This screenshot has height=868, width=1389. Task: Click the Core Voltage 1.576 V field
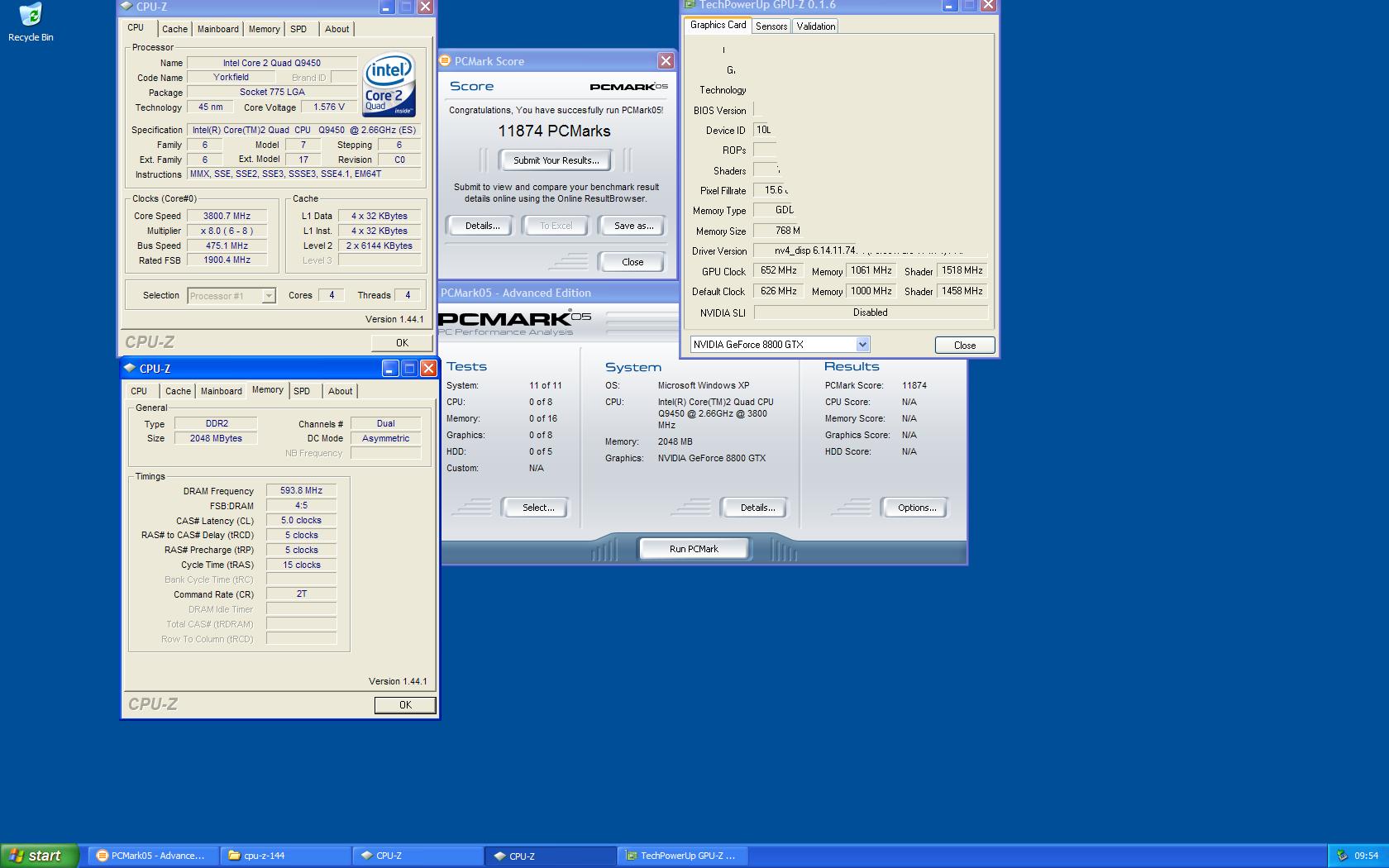click(x=329, y=107)
